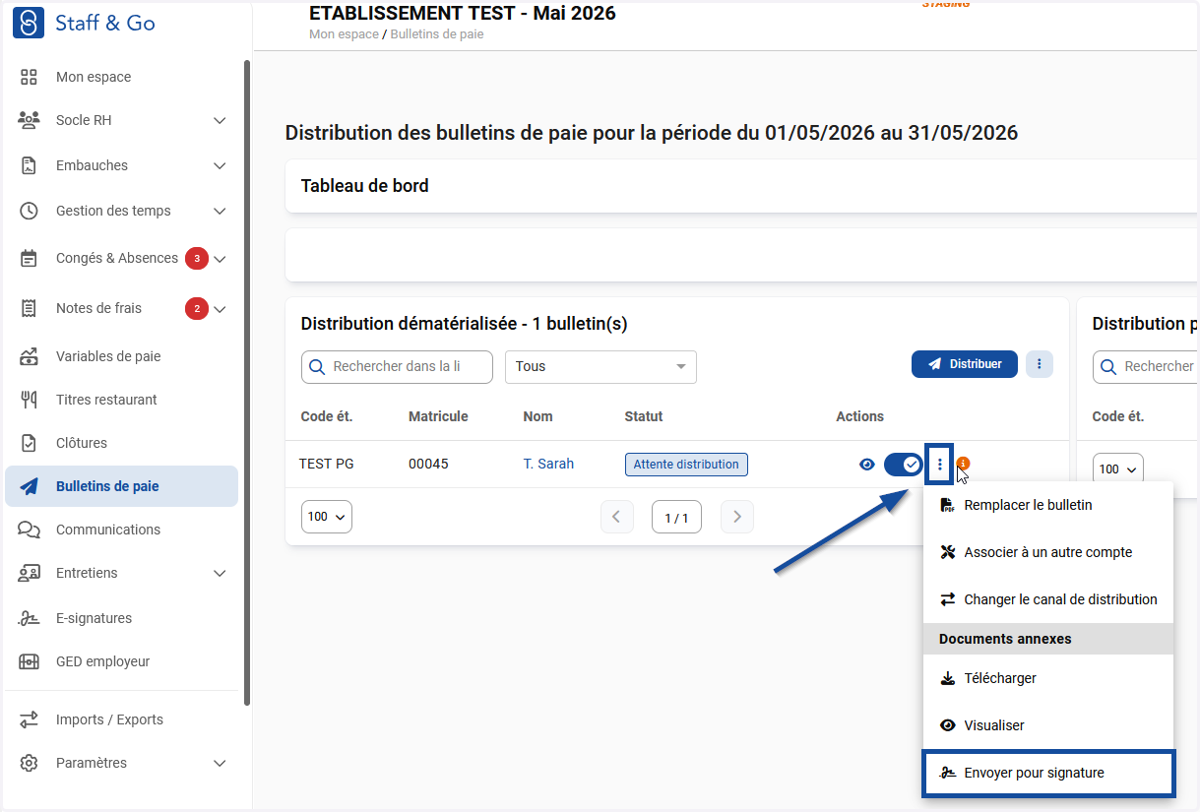Select Associer à un autre compte
This screenshot has width=1200, height=812.
pyautogui.click(x=1047, y=552)
